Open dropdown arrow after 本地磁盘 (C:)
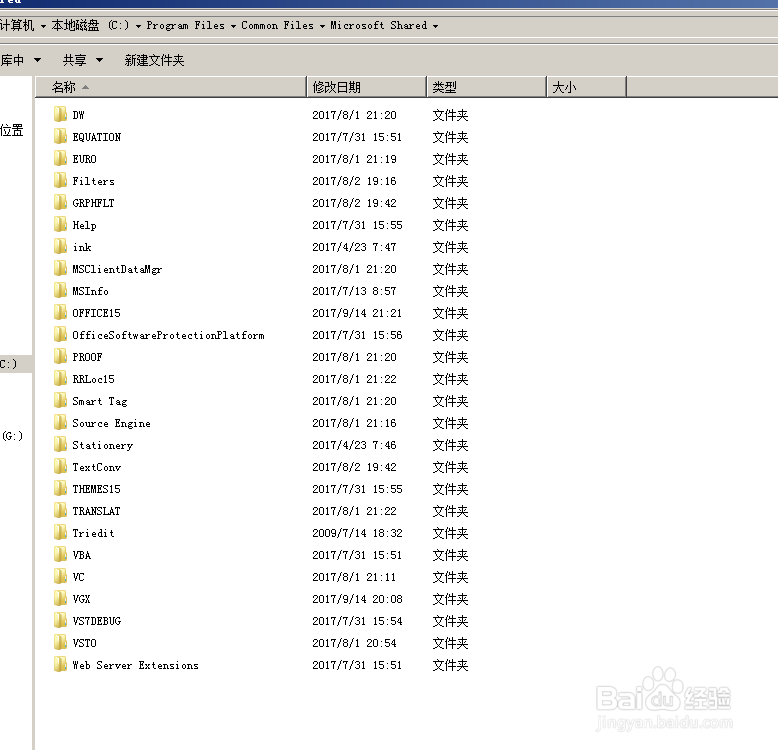 [x=138, y=26]
